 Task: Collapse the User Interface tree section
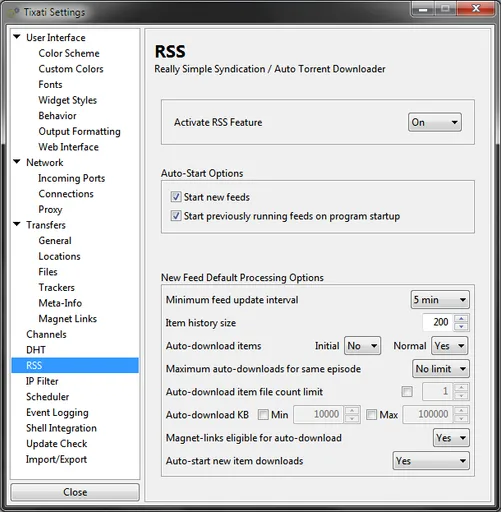pos(17,37)
